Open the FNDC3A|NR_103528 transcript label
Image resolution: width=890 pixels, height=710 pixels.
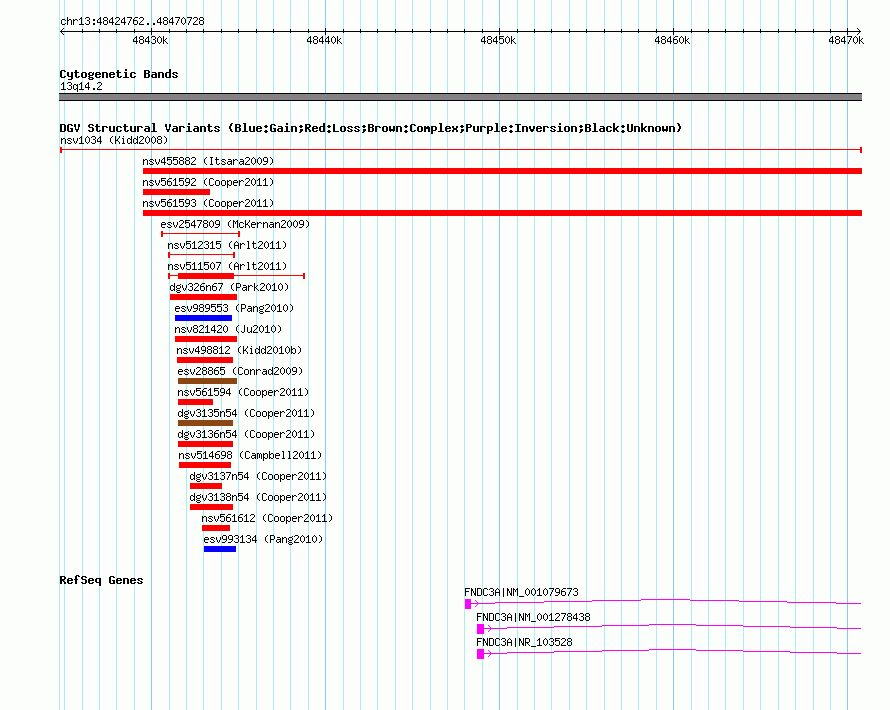[524, 642]
